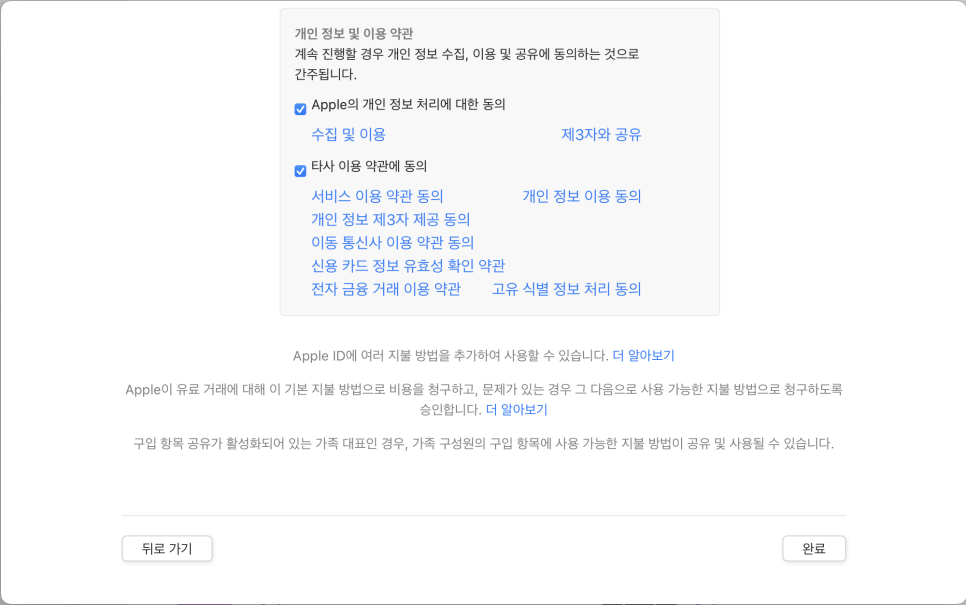Read 개인 정보 제3자 제공 동의
This screenshot has height=605, width=966.
[x=391, y=219]
